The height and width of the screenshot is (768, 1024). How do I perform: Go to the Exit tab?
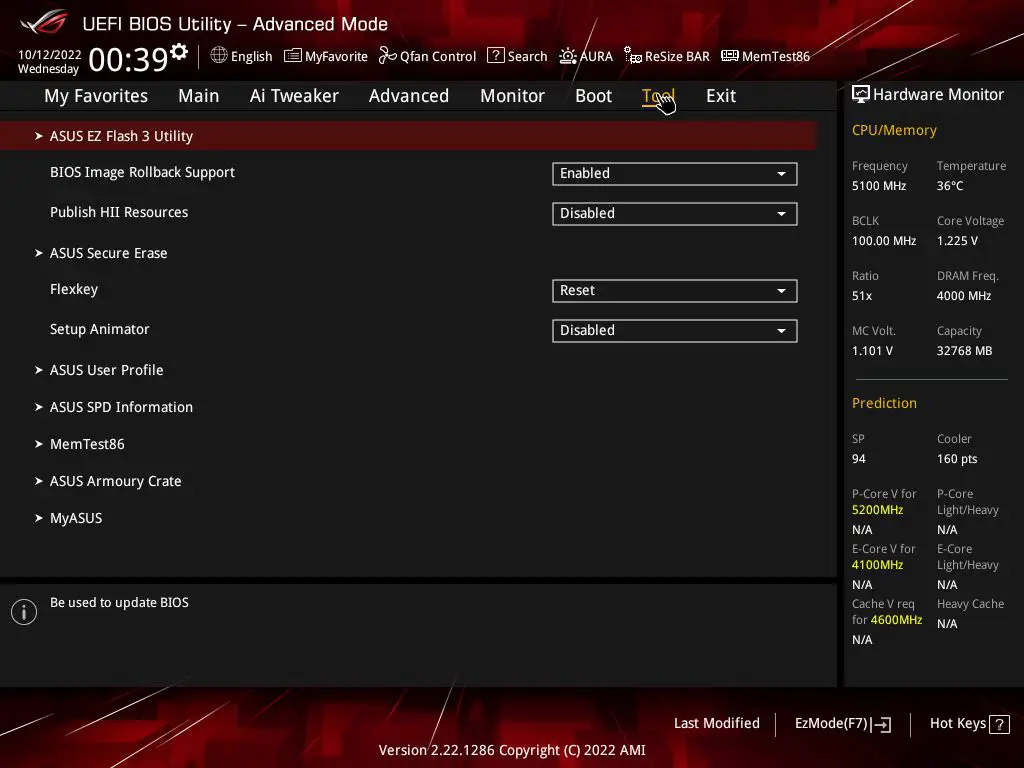[721, 96]
